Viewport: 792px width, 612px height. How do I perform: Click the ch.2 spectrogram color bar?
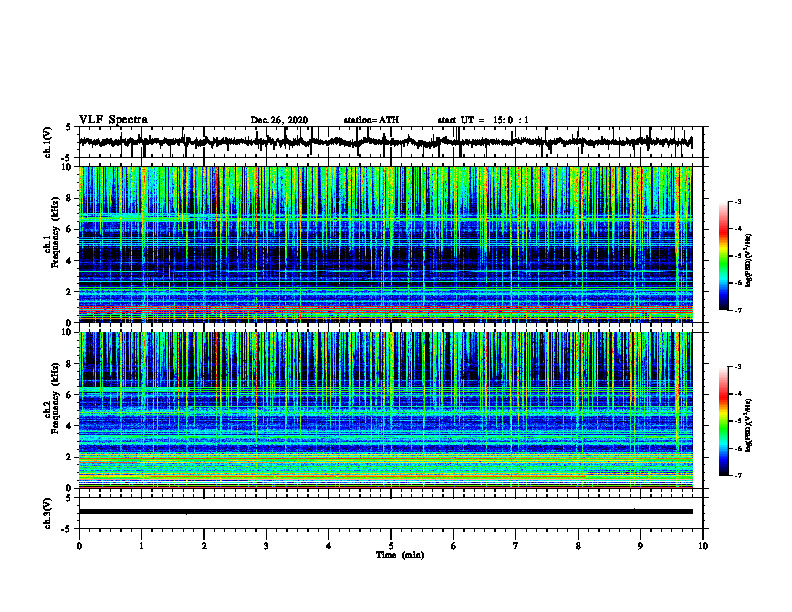point(723,421)
